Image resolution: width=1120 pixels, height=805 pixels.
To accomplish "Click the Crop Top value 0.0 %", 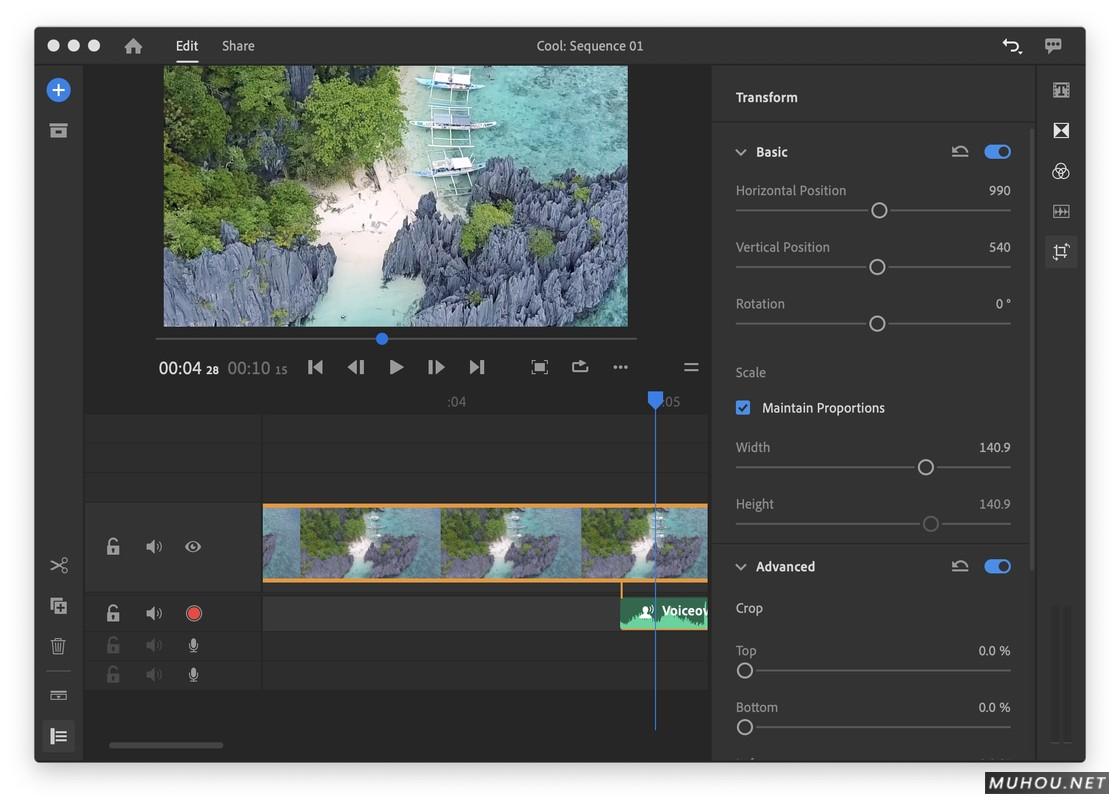I will (994, 651).
